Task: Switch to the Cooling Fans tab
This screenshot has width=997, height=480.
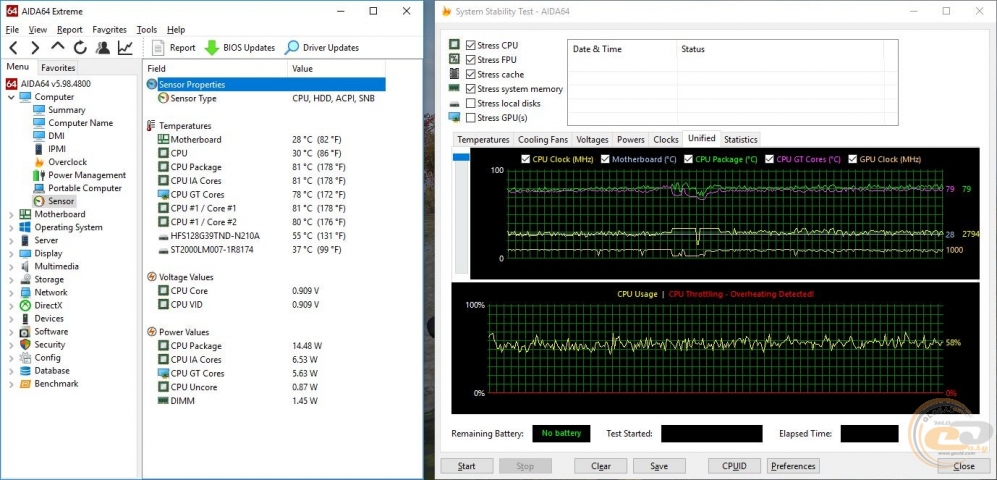Action: pyautogui.click(x=542, y=139)
